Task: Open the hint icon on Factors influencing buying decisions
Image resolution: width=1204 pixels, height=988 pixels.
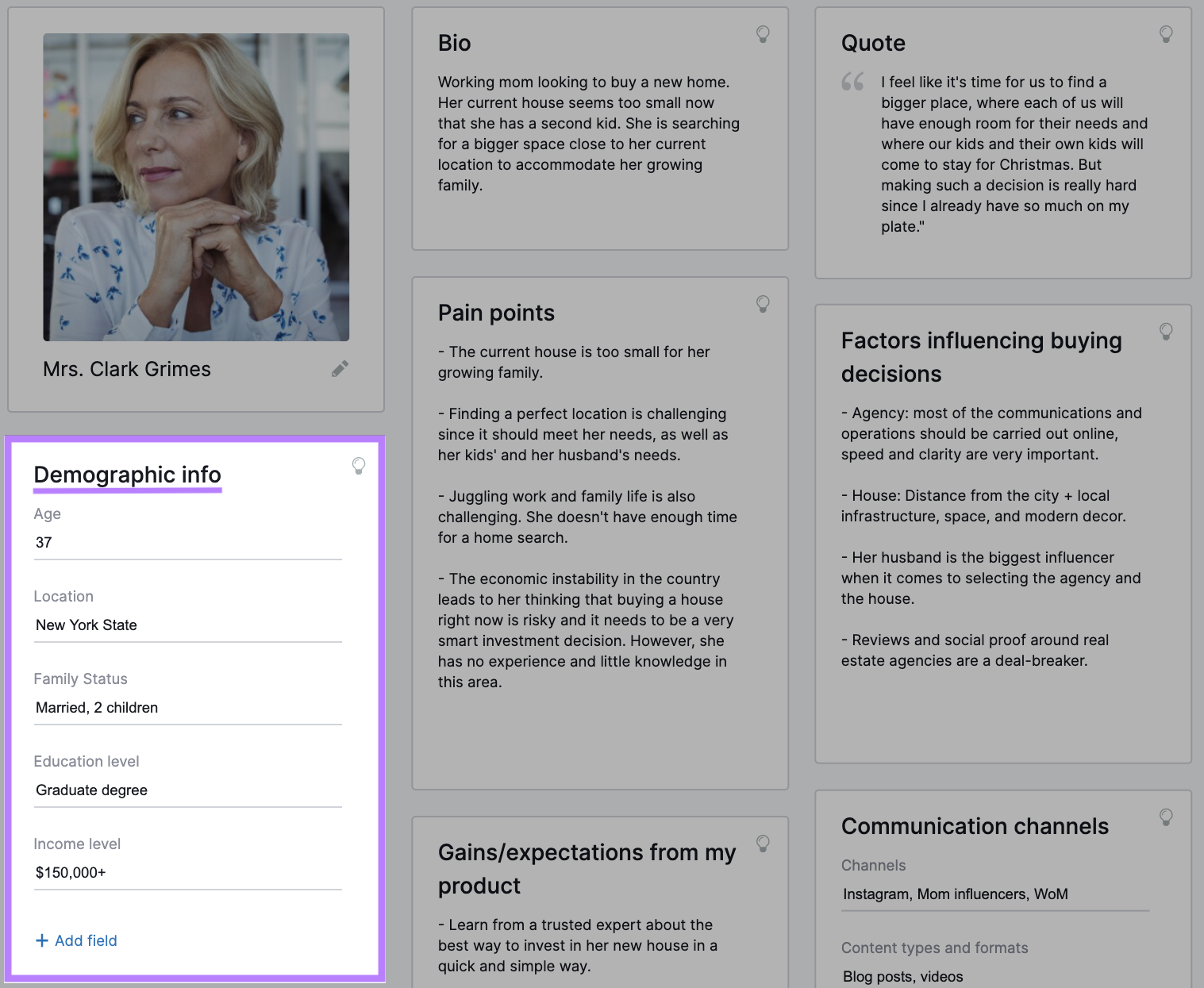Action: [x=1166, y=332]
